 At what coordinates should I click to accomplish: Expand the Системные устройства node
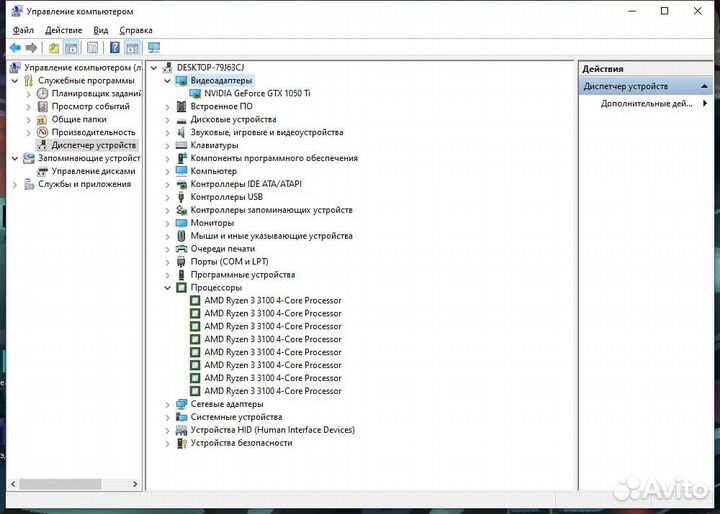pos(168,417)
